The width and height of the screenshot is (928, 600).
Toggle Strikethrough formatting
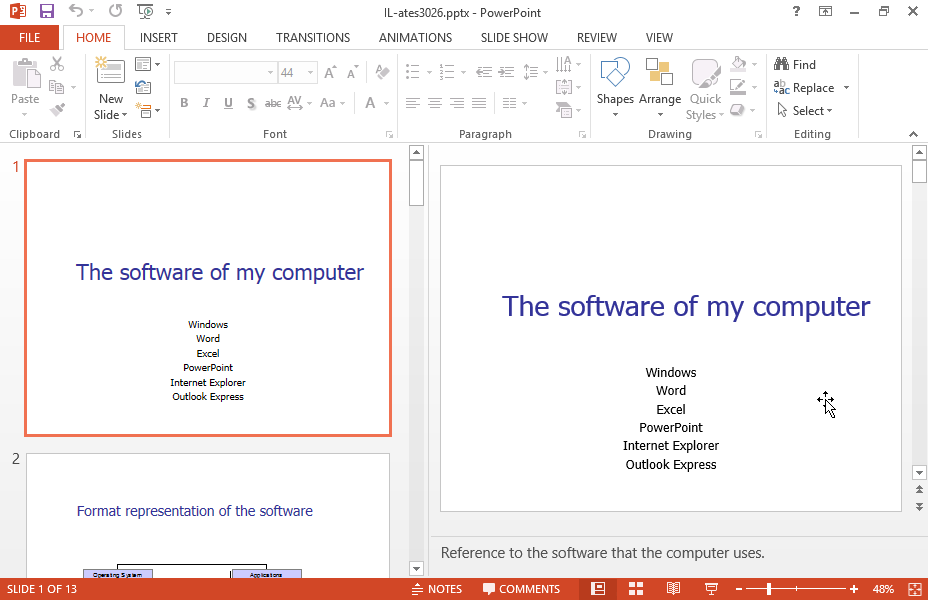[x=273, y=103]
